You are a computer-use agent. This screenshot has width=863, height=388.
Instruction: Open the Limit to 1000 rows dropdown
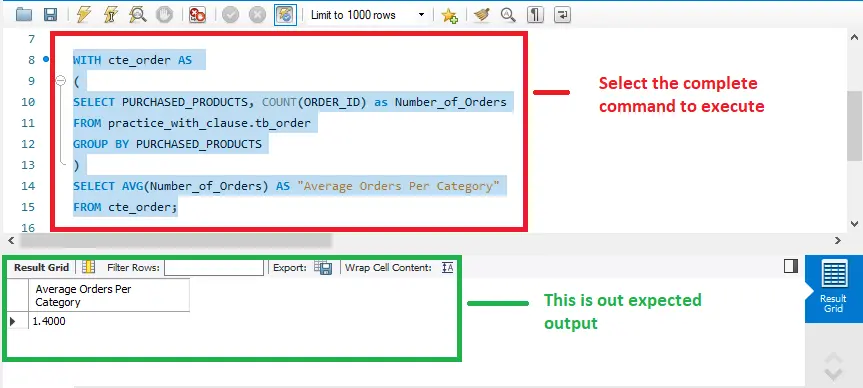click(x=368, y=15)
